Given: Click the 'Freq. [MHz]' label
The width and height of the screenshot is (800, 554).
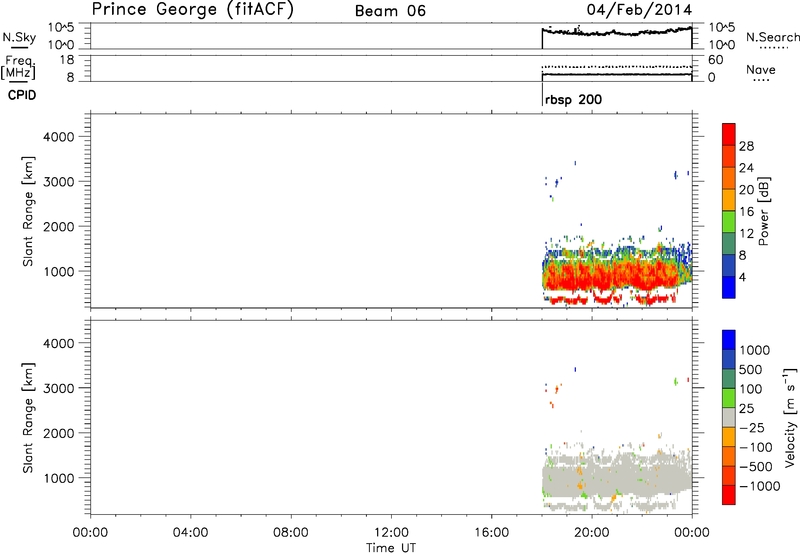Looking at the screenshot, I should (x=19, y=67).
